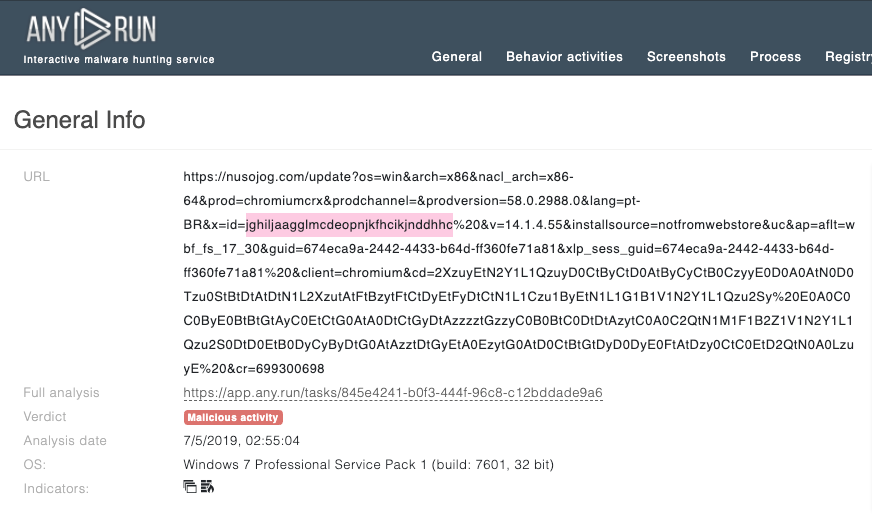Select the Process navigation item

pyautogui.click(x=775, y=57)
